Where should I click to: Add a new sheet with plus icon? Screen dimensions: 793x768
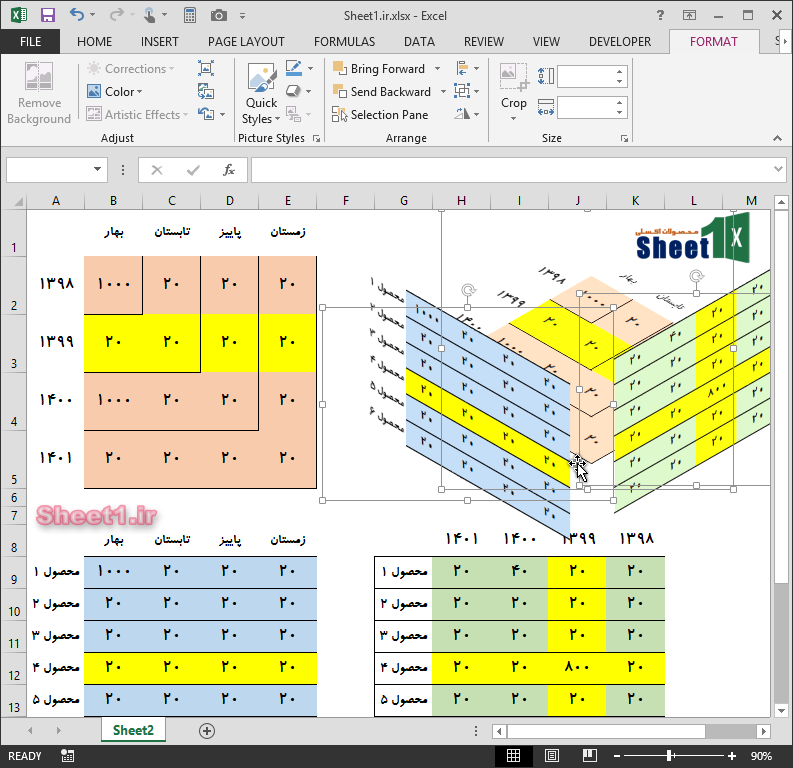pyautogui.click(x=207, y=731)
